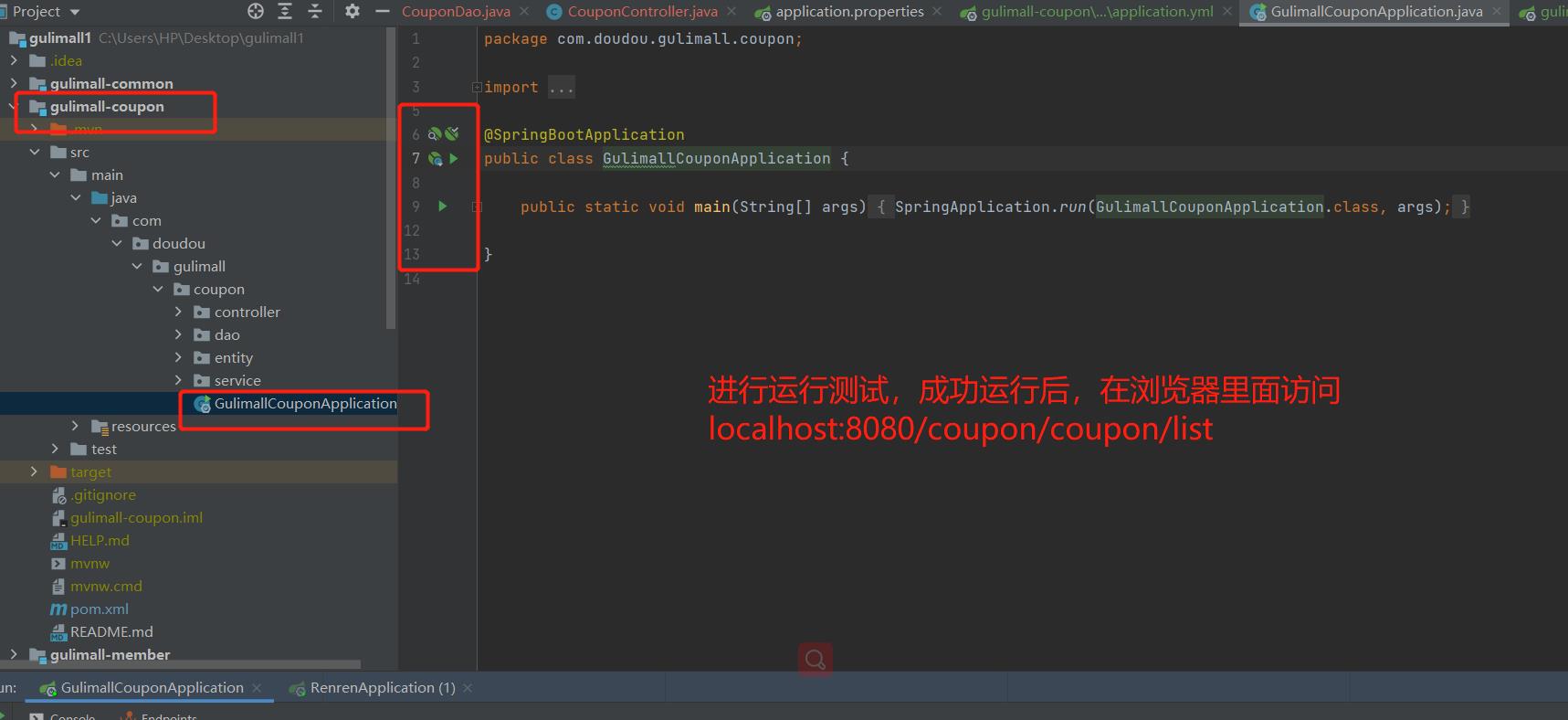Select README.md in project tree
Image resolution: width=1568 pixels, height=720 pixels.
[111, 631]
